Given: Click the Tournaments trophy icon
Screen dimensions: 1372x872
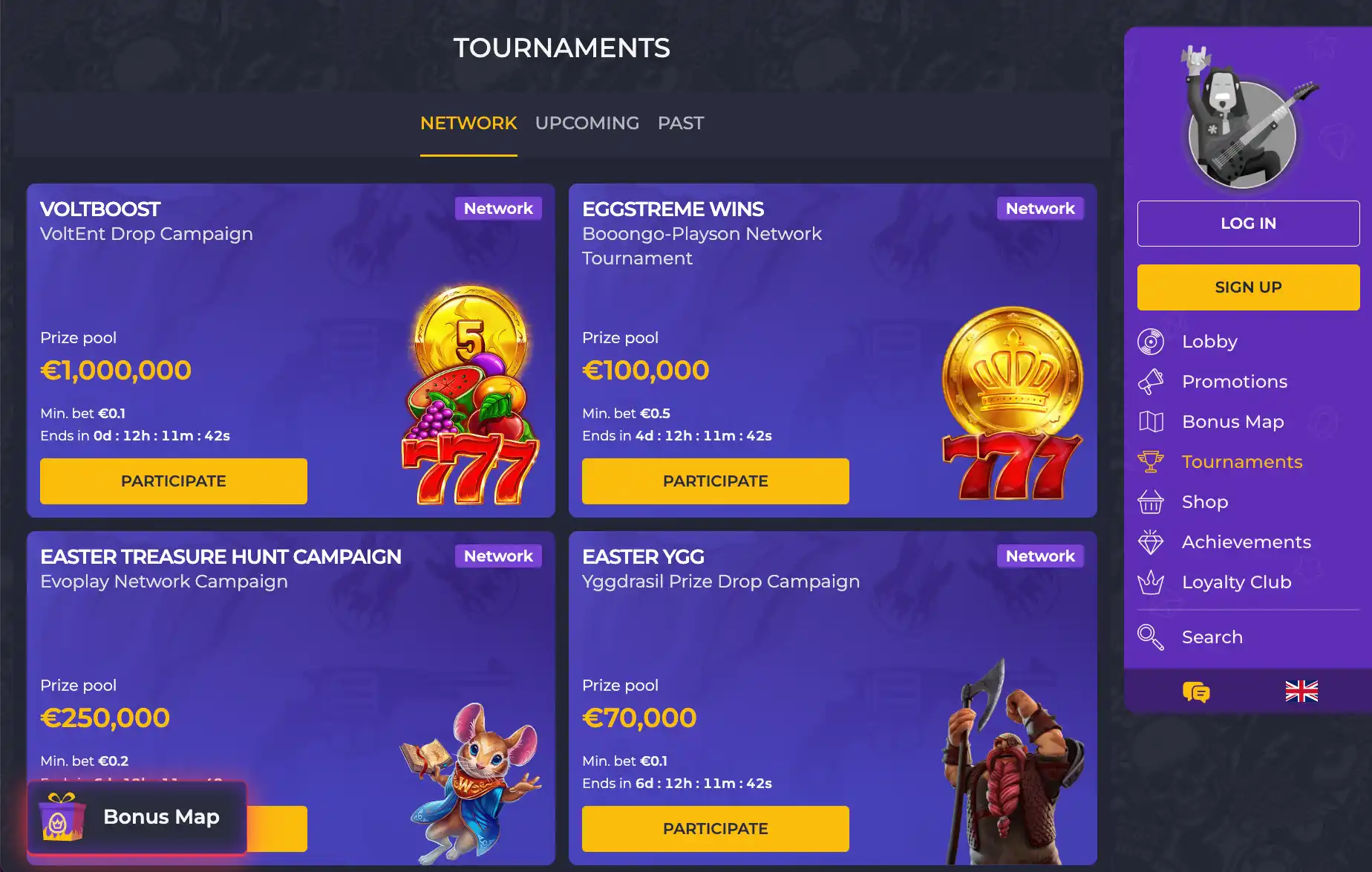Looking at the screenshot, I should [x=1151, y=462].
